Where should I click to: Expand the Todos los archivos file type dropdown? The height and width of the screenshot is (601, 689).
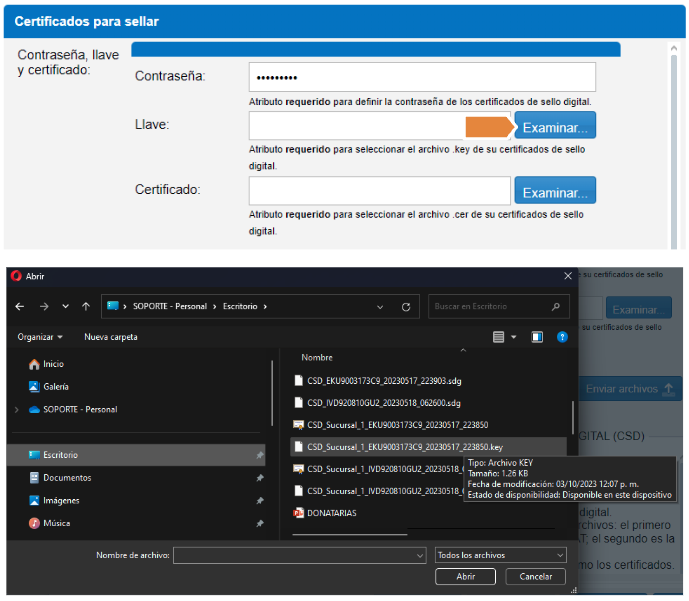coord(501,555)
